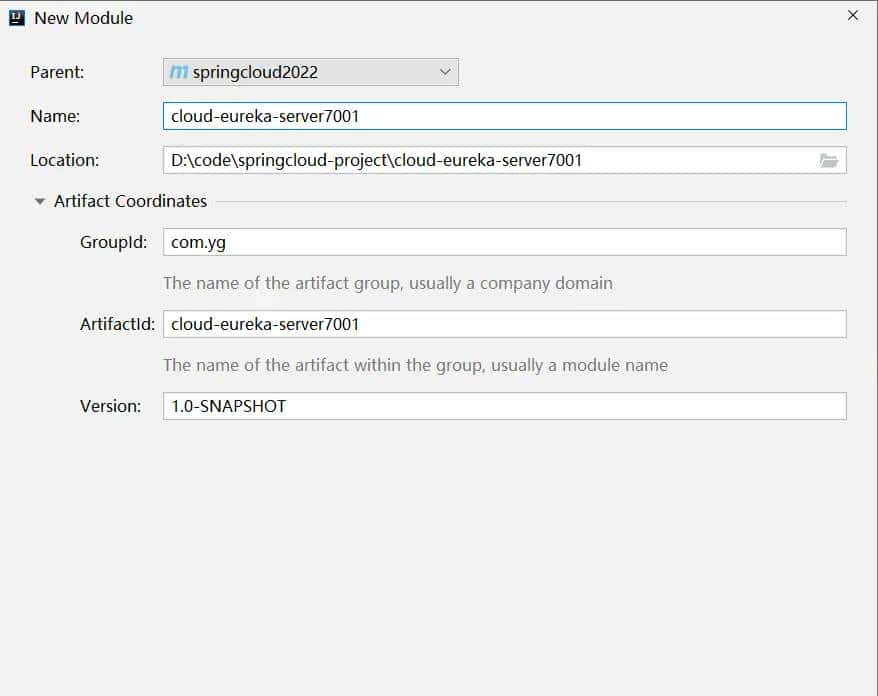Open the folder browser for Location field
Image resolution: width=878 pixels, height=696 pixels.
(829, 159)
